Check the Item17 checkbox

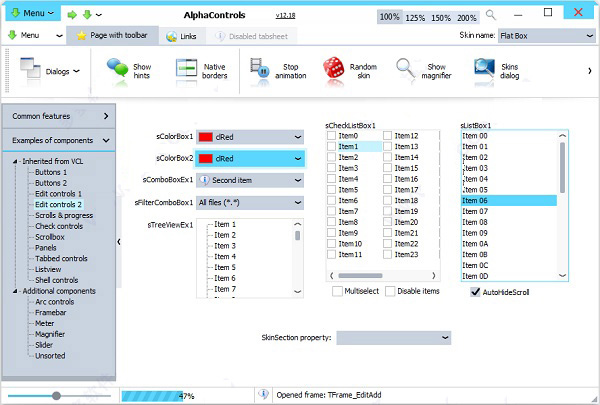tap(387, 189)
